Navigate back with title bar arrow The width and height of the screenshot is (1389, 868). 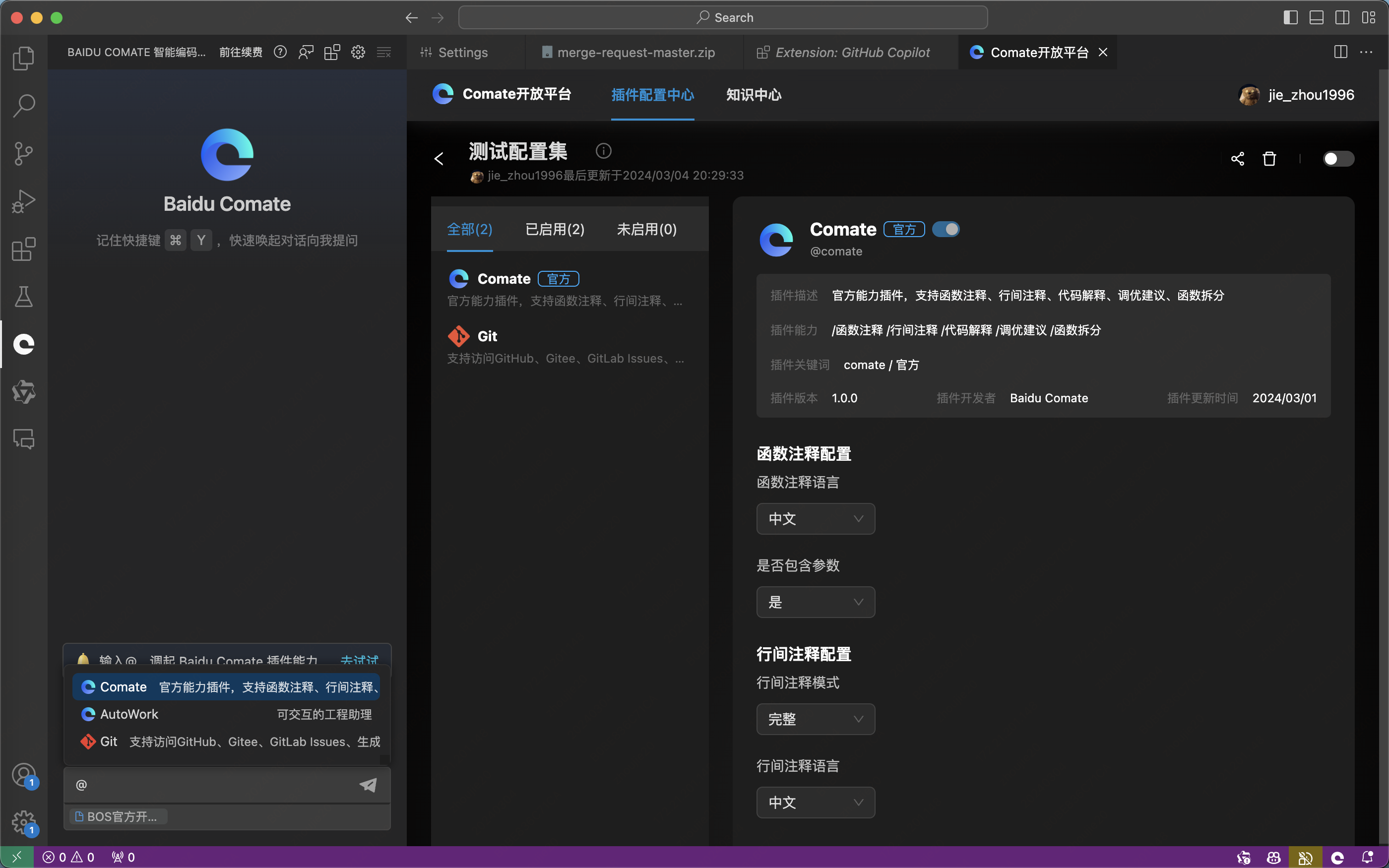tap(412, 18)
